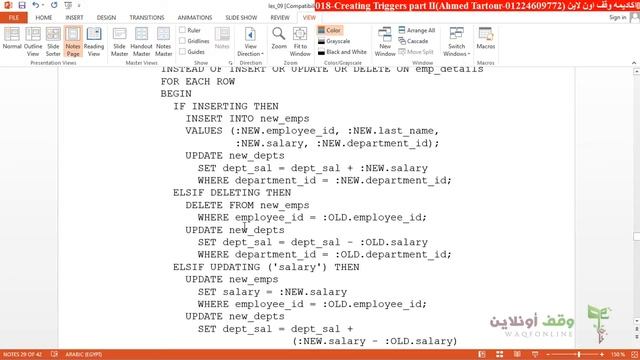Screen dimensions: 640x360
Task: Enable the Gridlines checkbox
Action: coord(194,41)
